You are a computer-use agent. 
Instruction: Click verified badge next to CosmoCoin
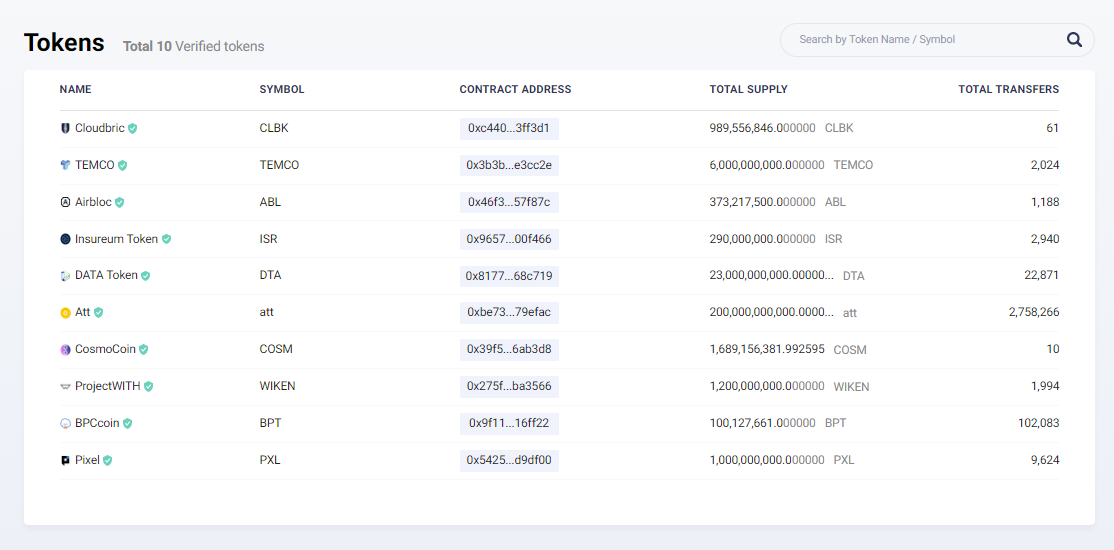pyautogui.click(x=144, y=350)
